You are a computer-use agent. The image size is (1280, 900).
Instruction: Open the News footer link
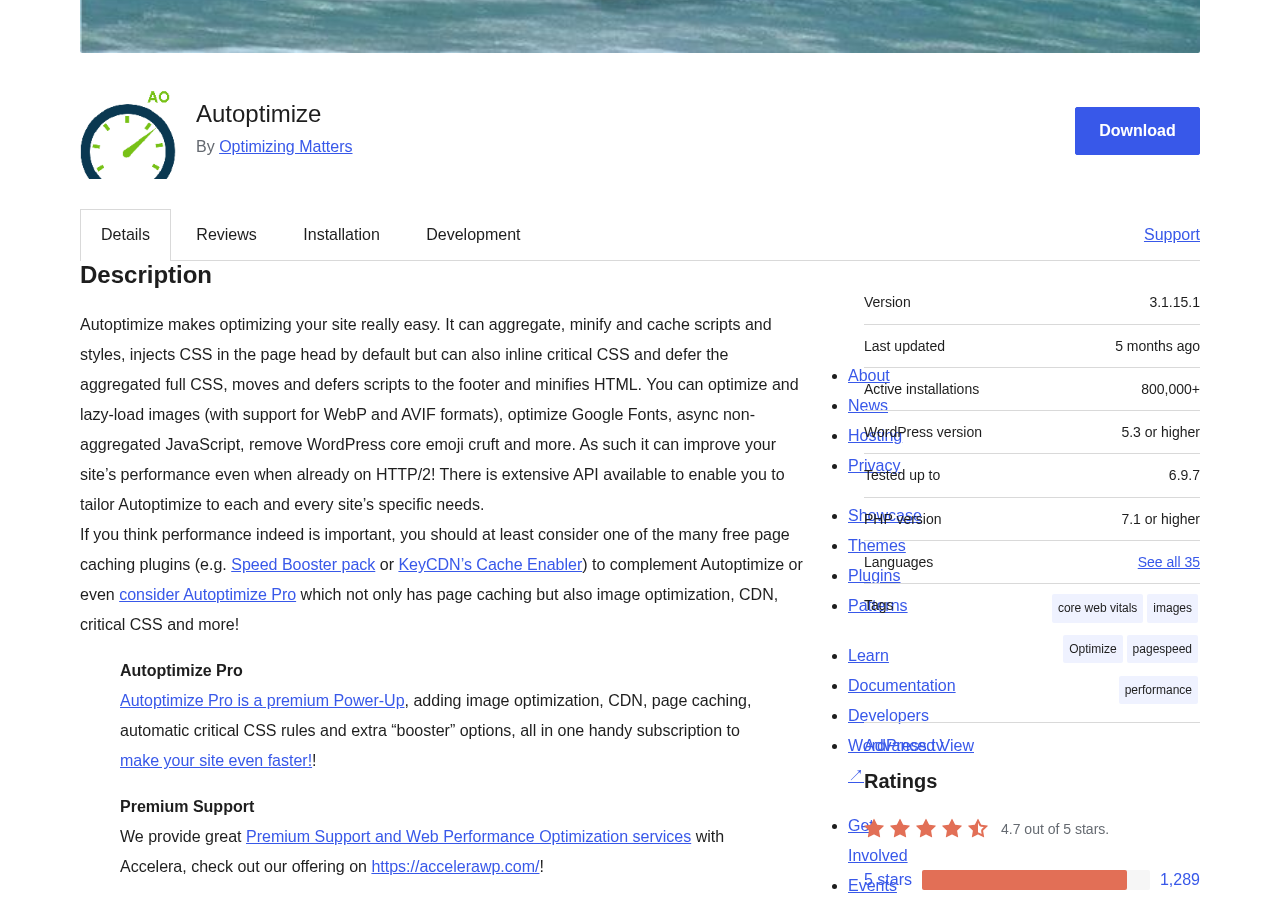tap(868, 406)
